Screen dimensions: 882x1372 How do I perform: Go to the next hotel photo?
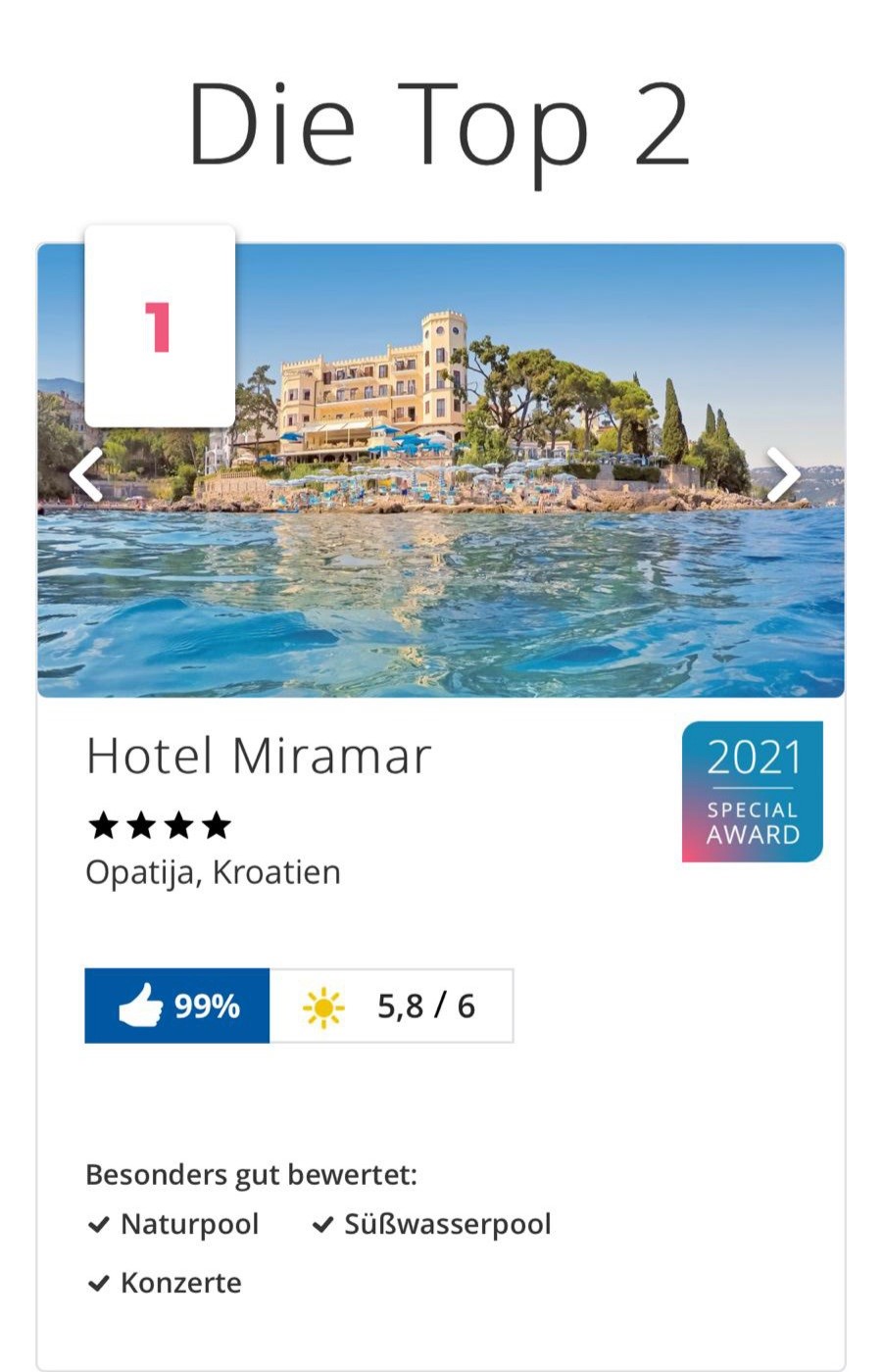[x=783, y=475]
